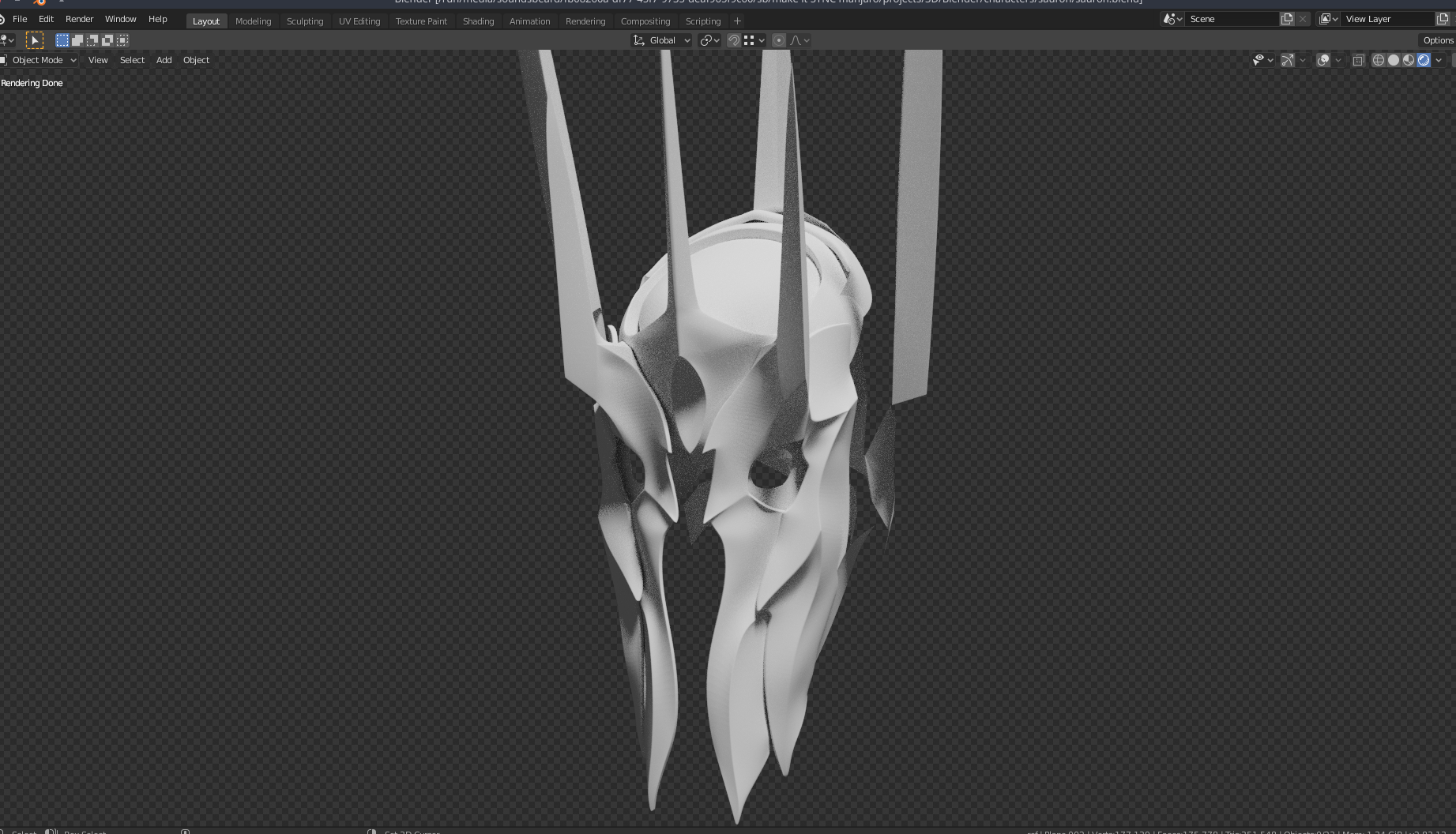Set selection mode to Invert difference
This screenshot has width=1456, height=834.
point(107,40)
